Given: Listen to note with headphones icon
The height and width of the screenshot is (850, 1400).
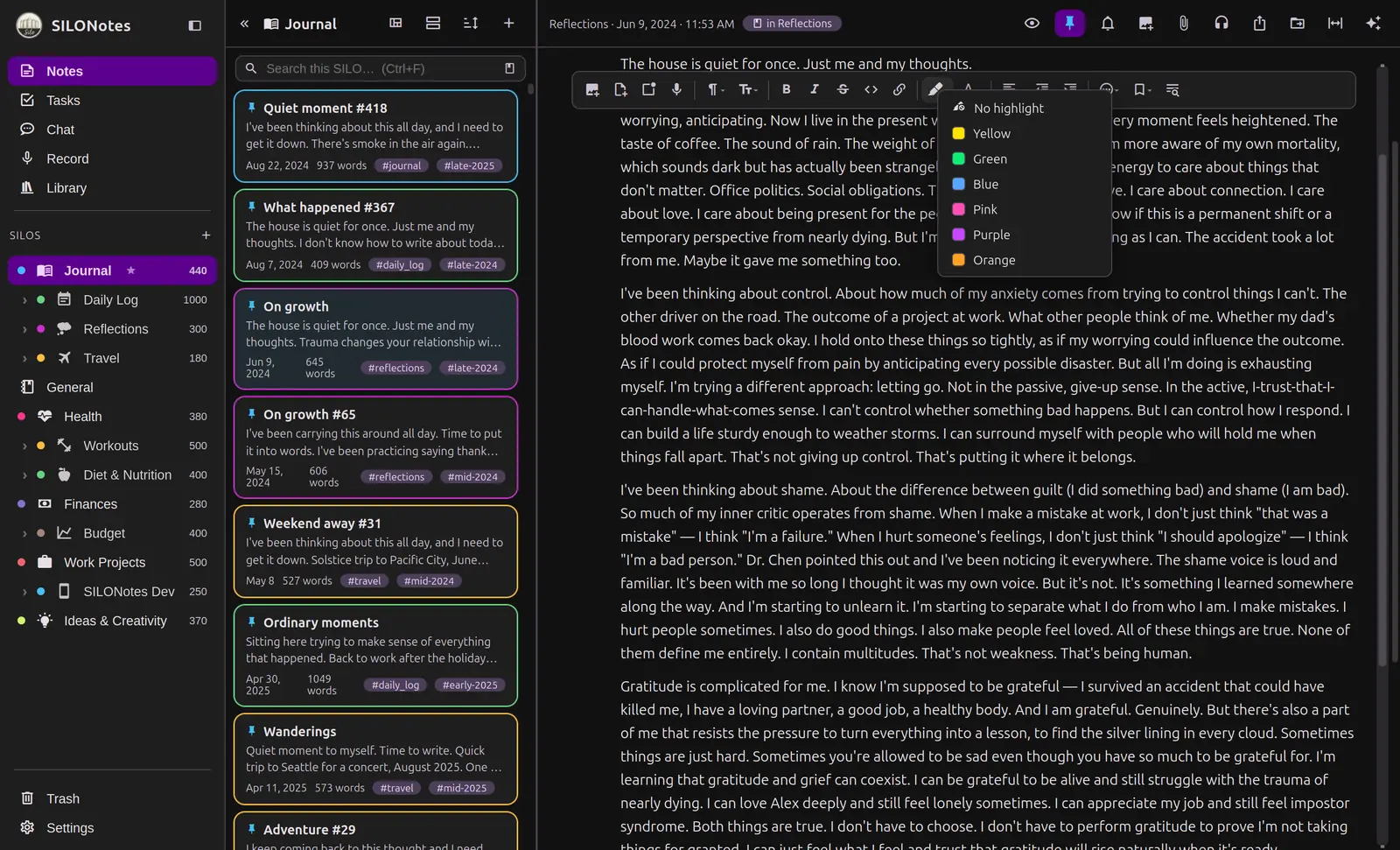Looking at the screenshot, I should 1221,24.
